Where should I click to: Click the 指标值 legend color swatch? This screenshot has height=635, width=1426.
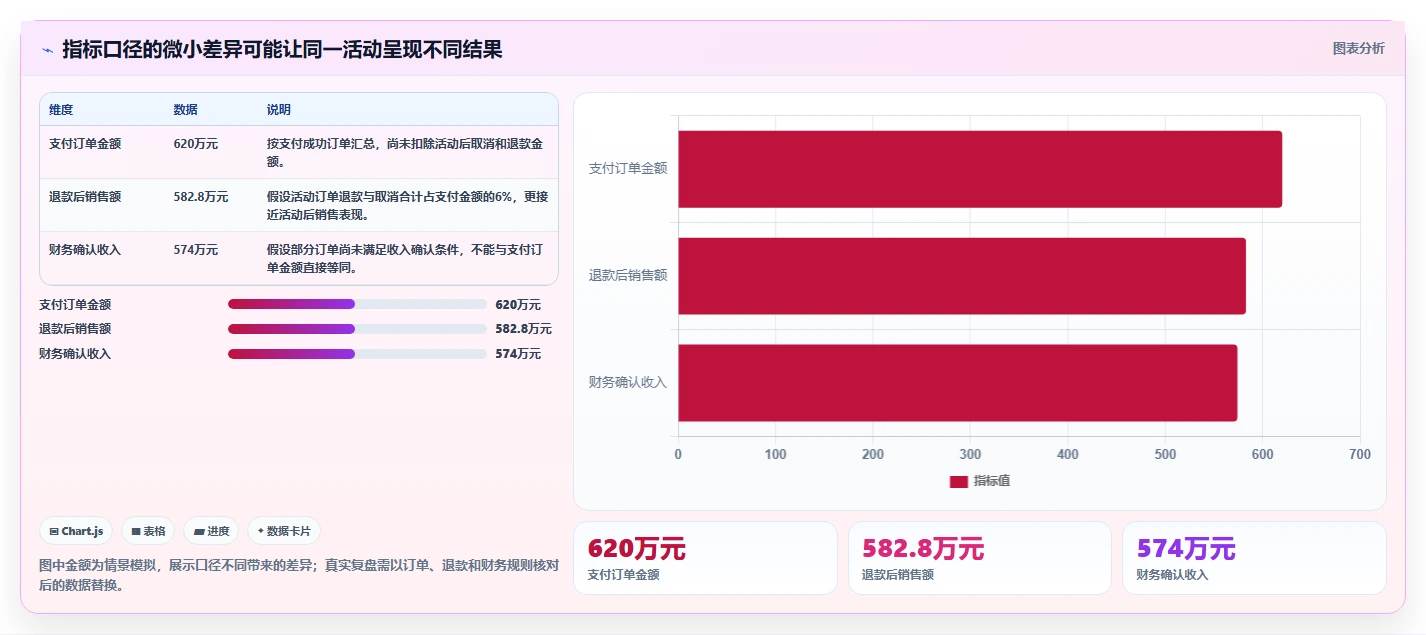959,482
